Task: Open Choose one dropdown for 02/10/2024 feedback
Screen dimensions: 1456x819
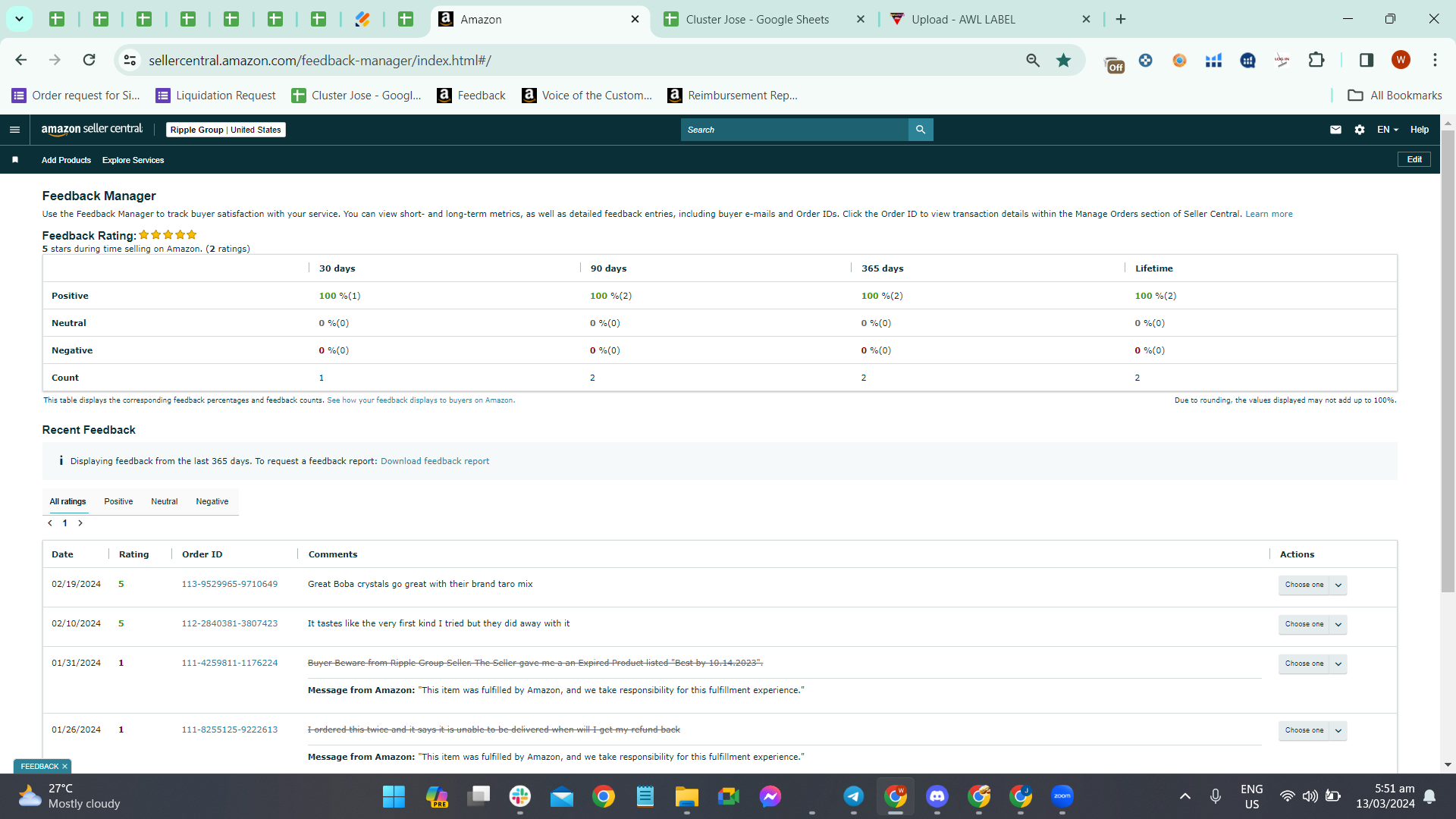Action: [1312, 624]
